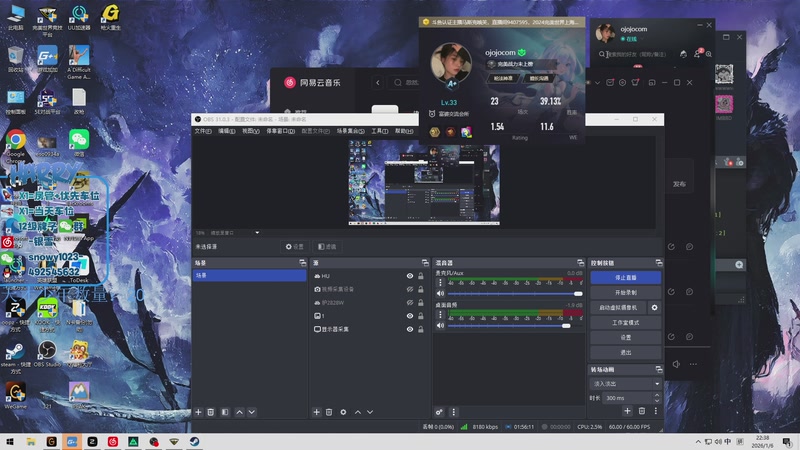Viewport: 800px width, 450px height.
Task: Enable 工作室模式 studio mode
Action: (x=626, y=323)
